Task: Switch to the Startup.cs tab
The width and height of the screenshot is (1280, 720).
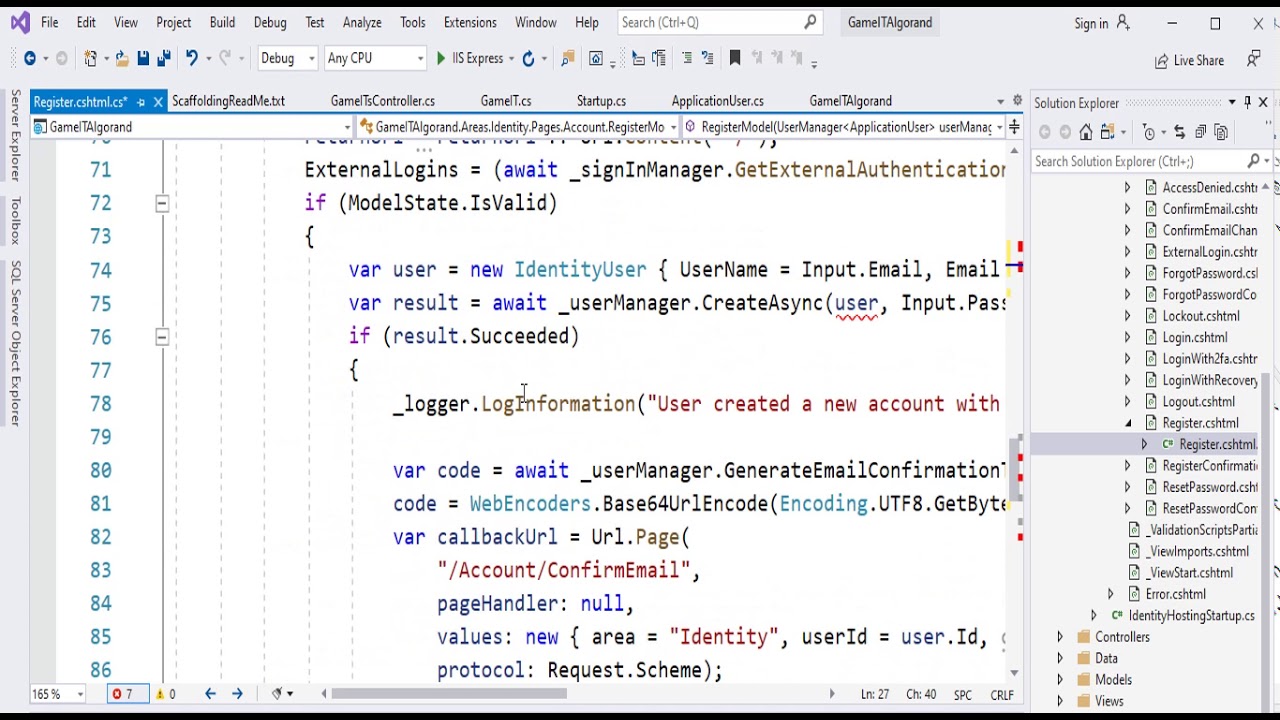Action: coord(601,101)
